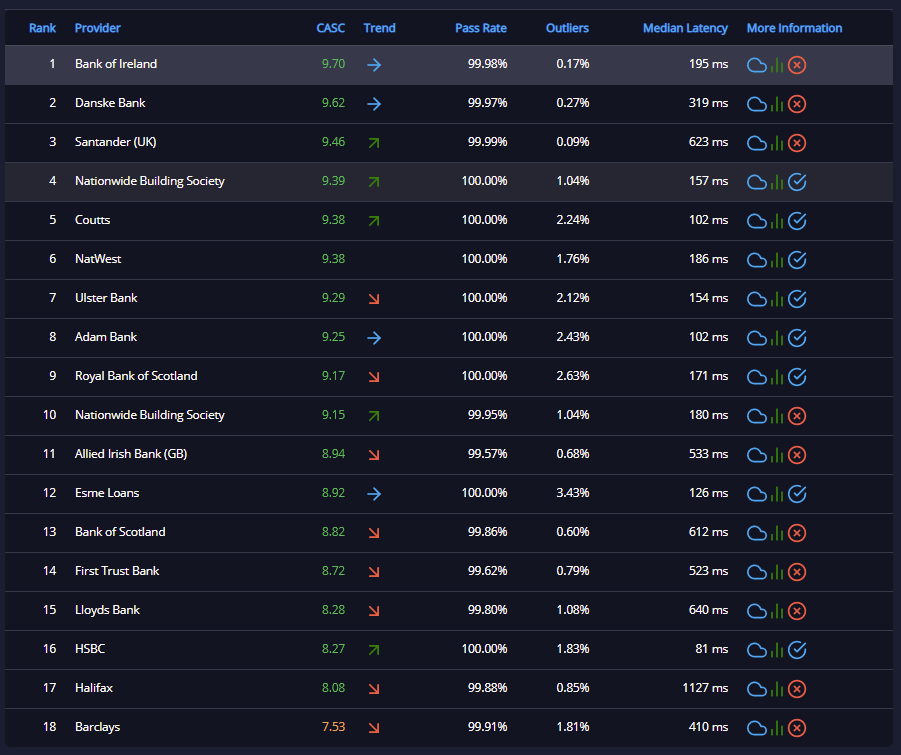Viewport: 901px width, 755px height.
Task: Click HSBC median latency 81 ms
Action: tap(711, 649)
